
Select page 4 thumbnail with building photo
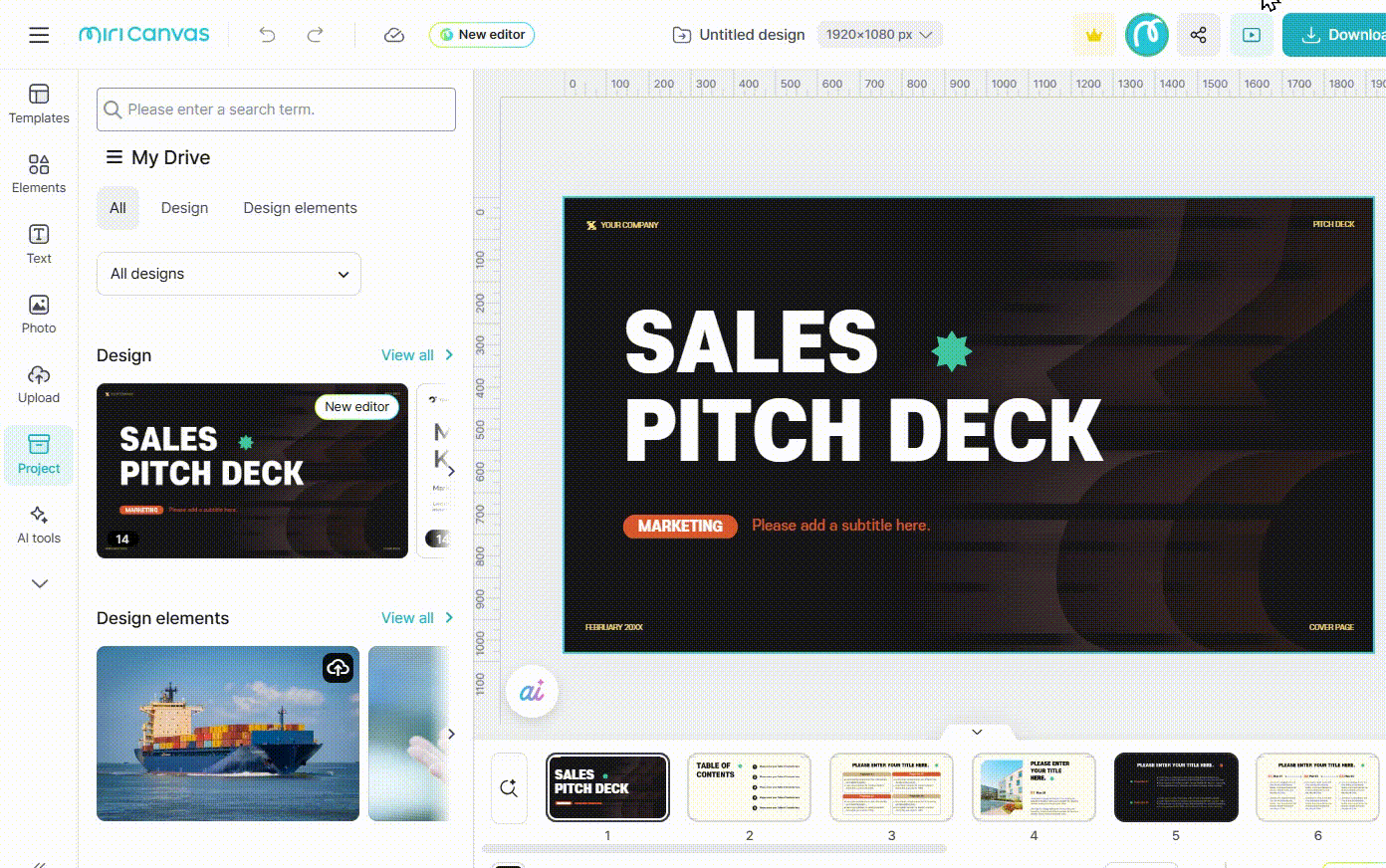1034,787
